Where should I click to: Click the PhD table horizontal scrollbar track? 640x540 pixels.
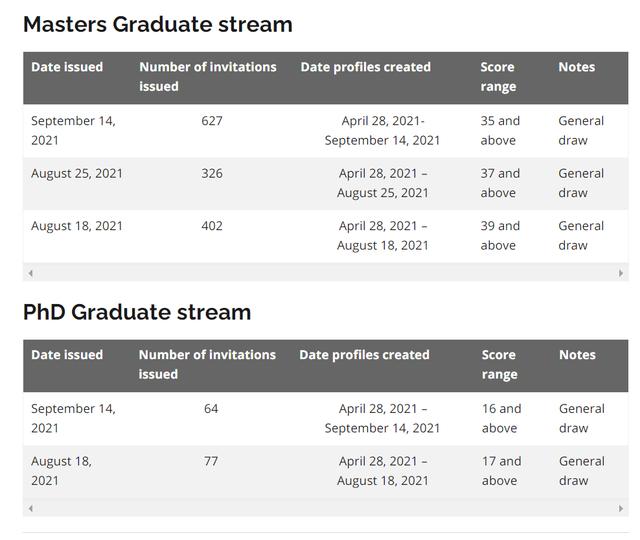tap(325, 509)
